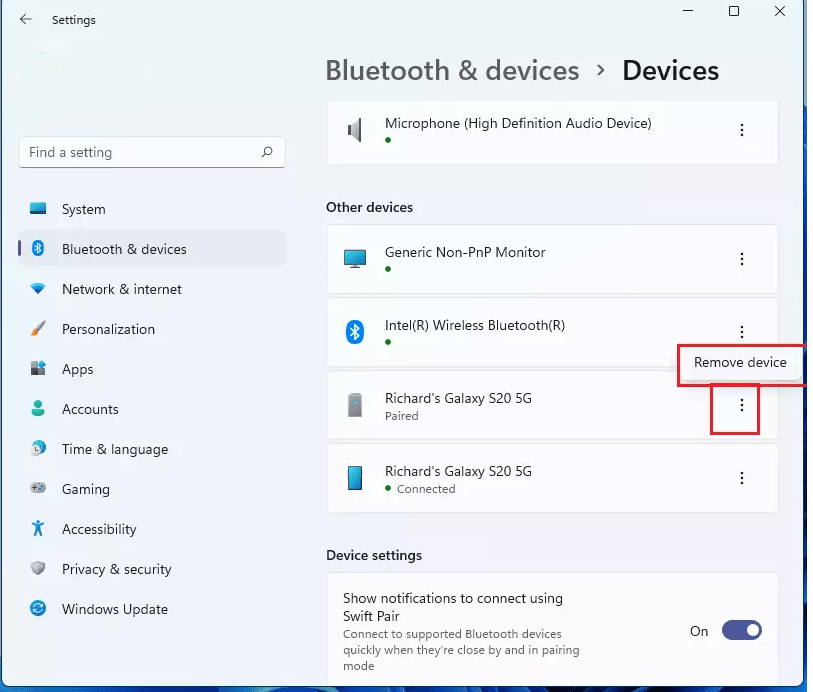Screen dimensions: 813x692
Task: Click the Device settings heading
Action: point(374,555)
